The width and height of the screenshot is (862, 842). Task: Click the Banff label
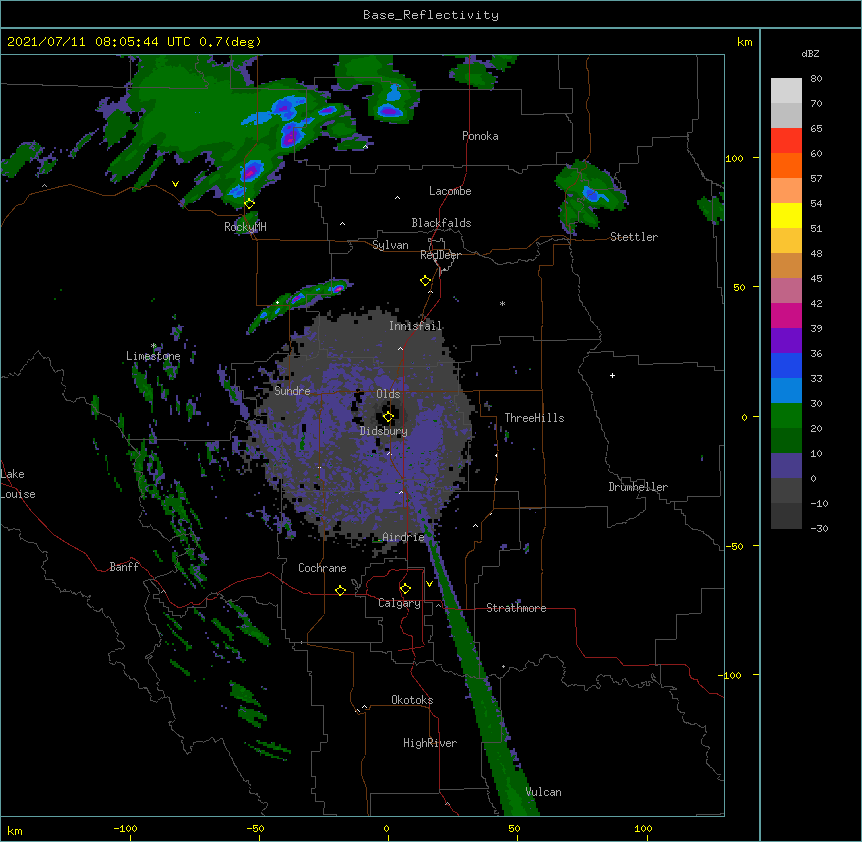point(124,567)
